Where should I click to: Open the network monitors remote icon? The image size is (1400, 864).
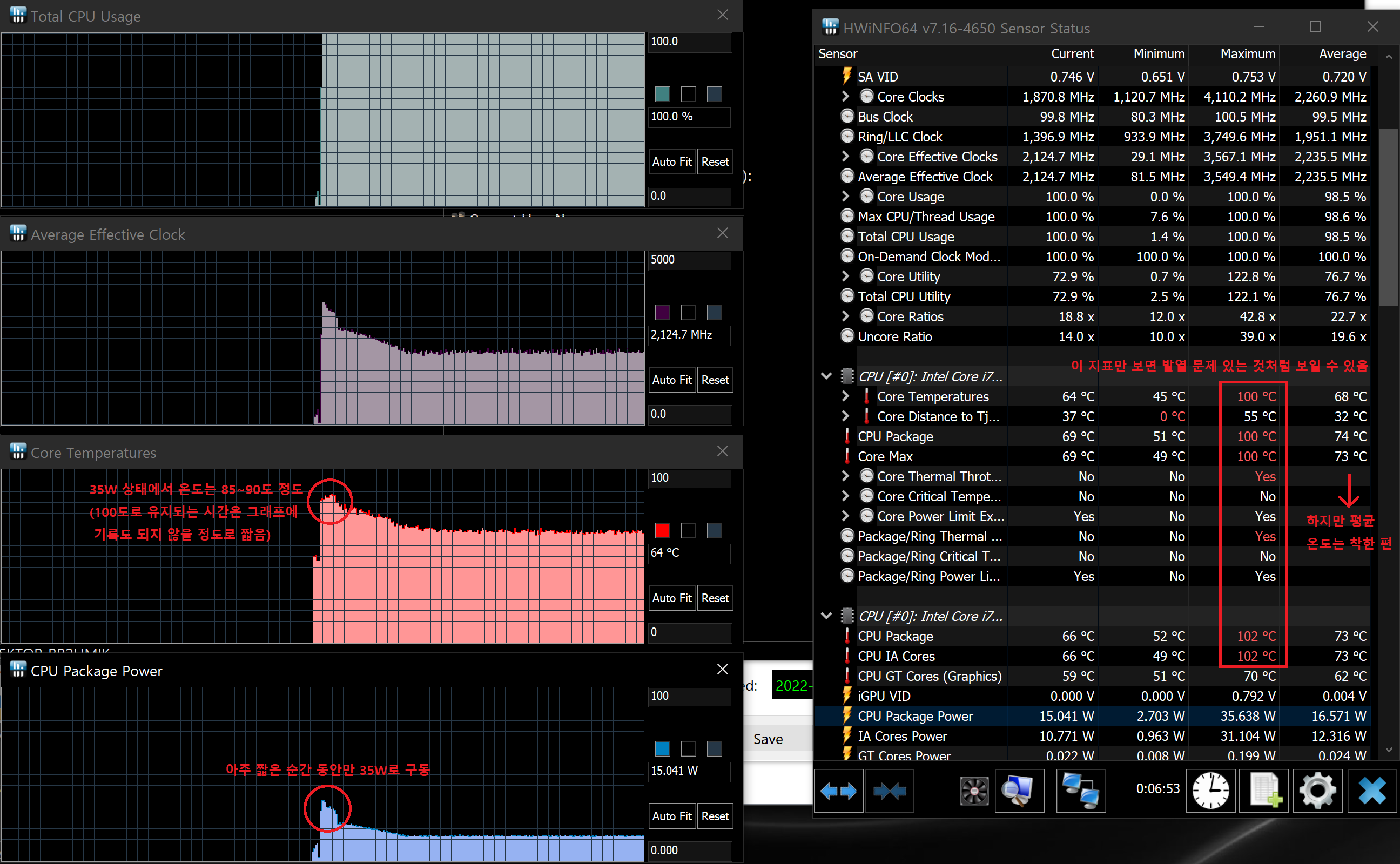1080,792
